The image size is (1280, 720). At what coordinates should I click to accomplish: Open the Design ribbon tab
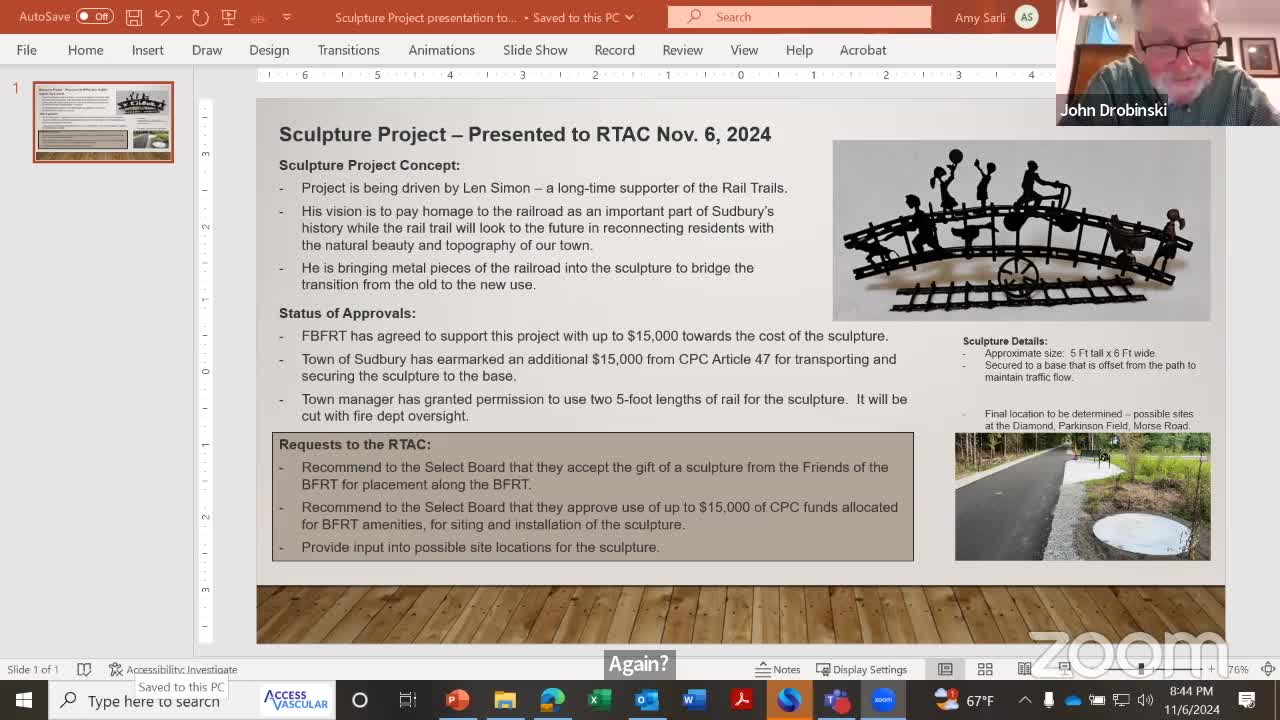tap(269, 50)
